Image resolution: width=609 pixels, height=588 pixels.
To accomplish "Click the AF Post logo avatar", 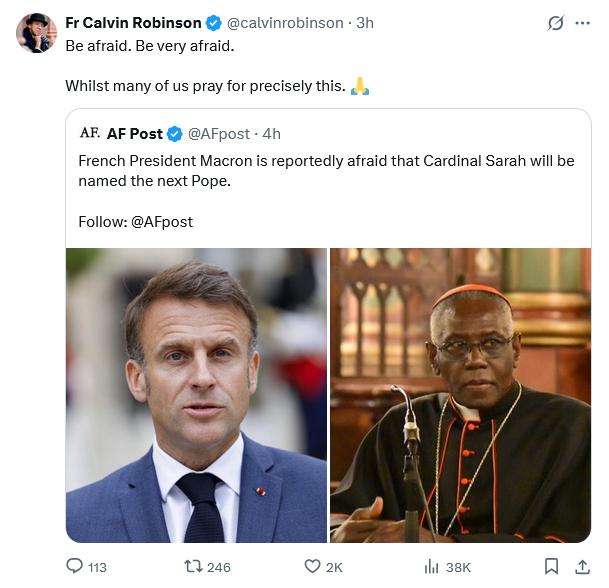I will point(89,133).
